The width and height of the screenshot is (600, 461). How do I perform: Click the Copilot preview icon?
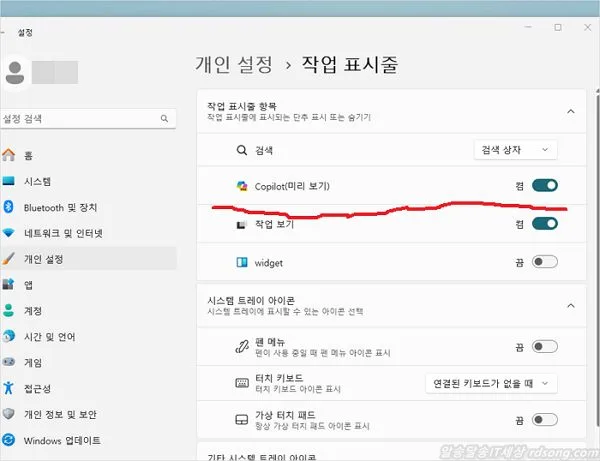[x=241, y=186]
